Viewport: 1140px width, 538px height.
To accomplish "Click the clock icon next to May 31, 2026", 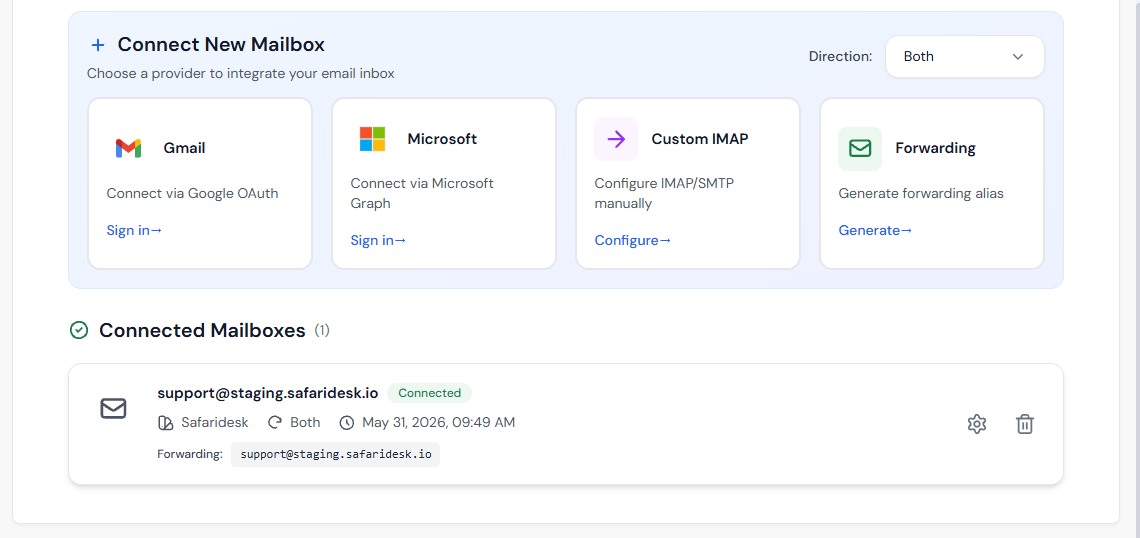I will pyautogui.click(x=348, y=422).
